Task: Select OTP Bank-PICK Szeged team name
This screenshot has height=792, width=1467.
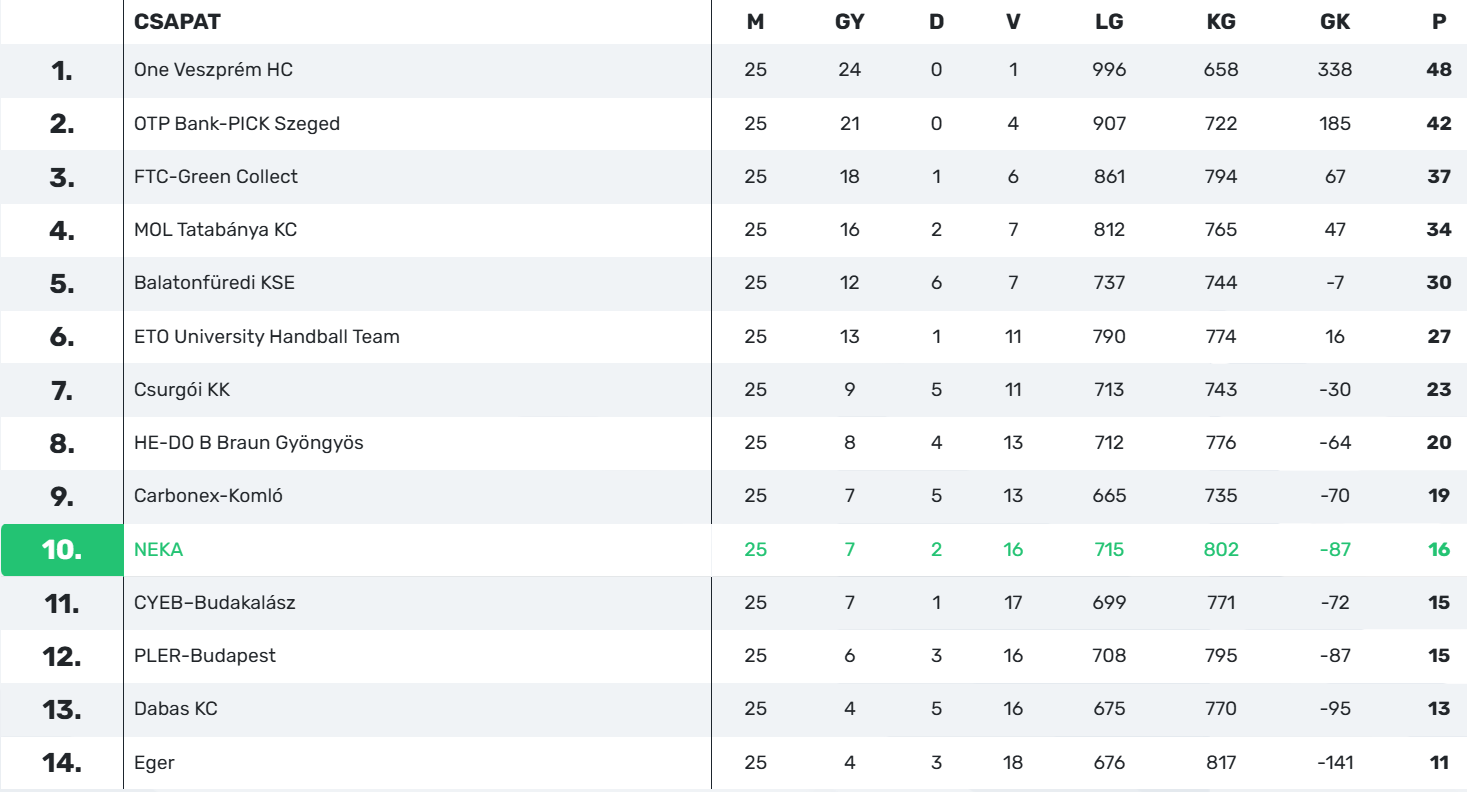Action: [x=237, y=124]
